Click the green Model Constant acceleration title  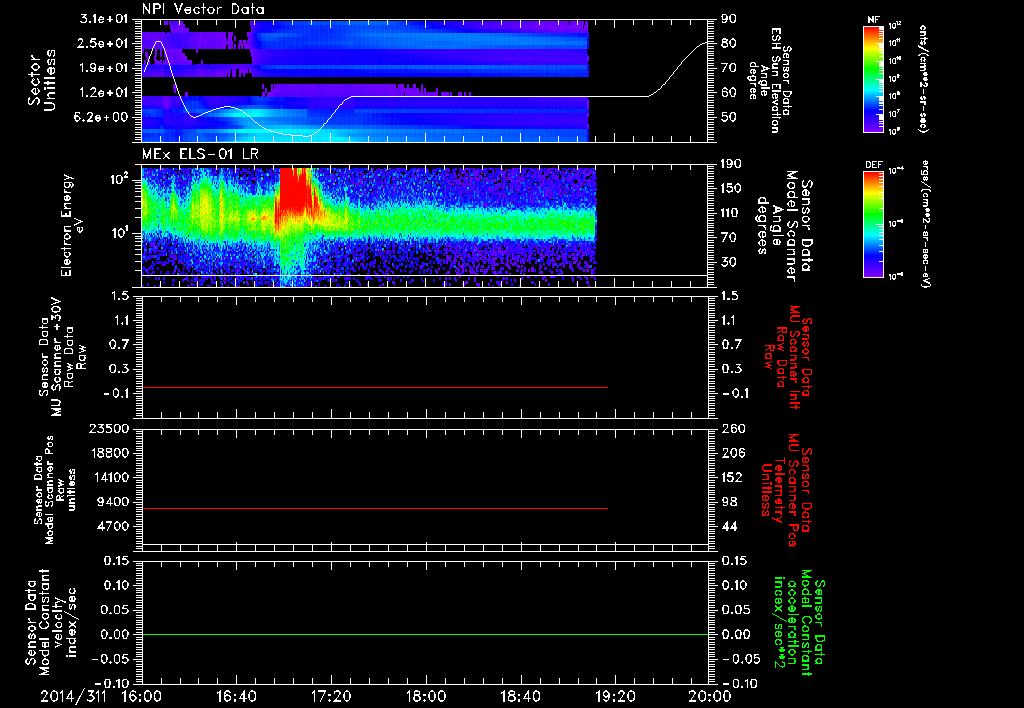(x=799, y=624)
